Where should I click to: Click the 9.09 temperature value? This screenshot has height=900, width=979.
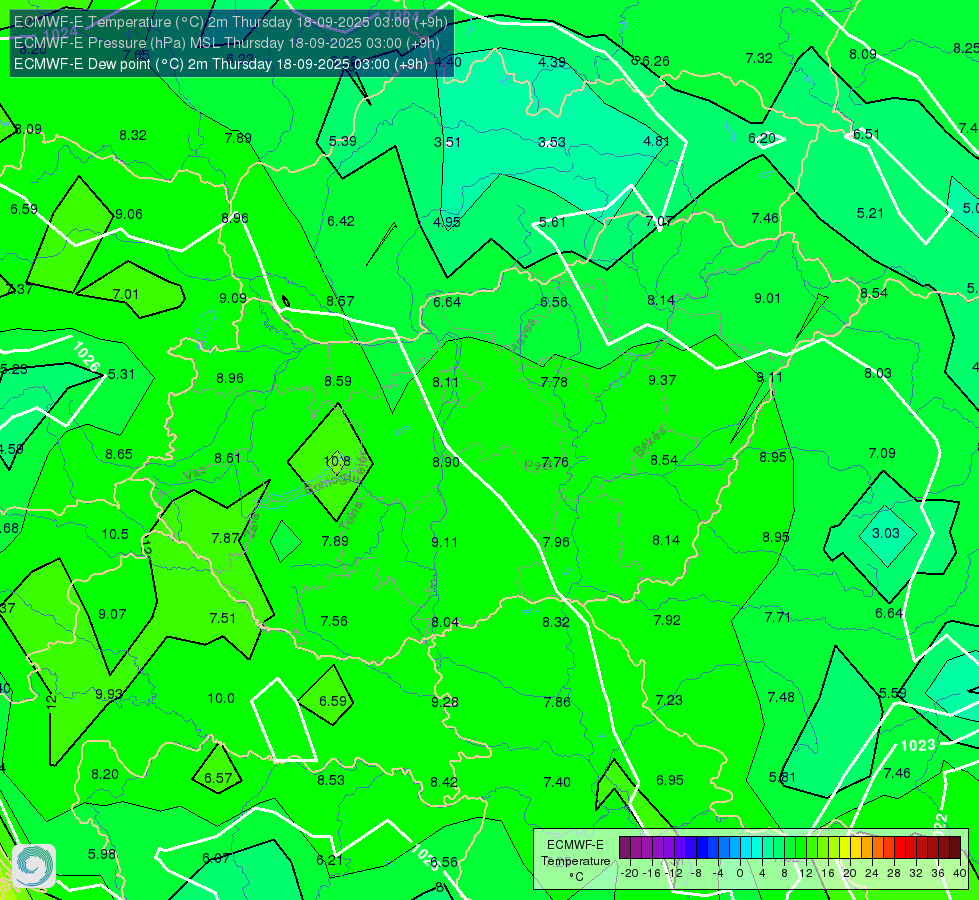(x=233, y=298)
